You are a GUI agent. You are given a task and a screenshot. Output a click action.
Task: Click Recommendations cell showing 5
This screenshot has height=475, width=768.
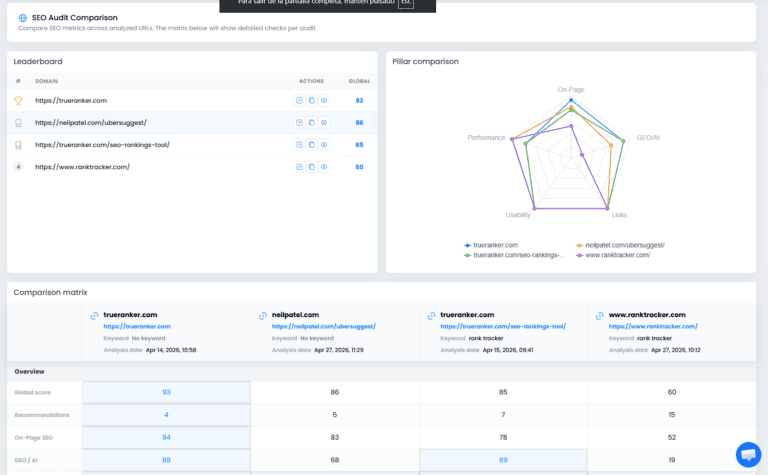click(x=335, y=415)
